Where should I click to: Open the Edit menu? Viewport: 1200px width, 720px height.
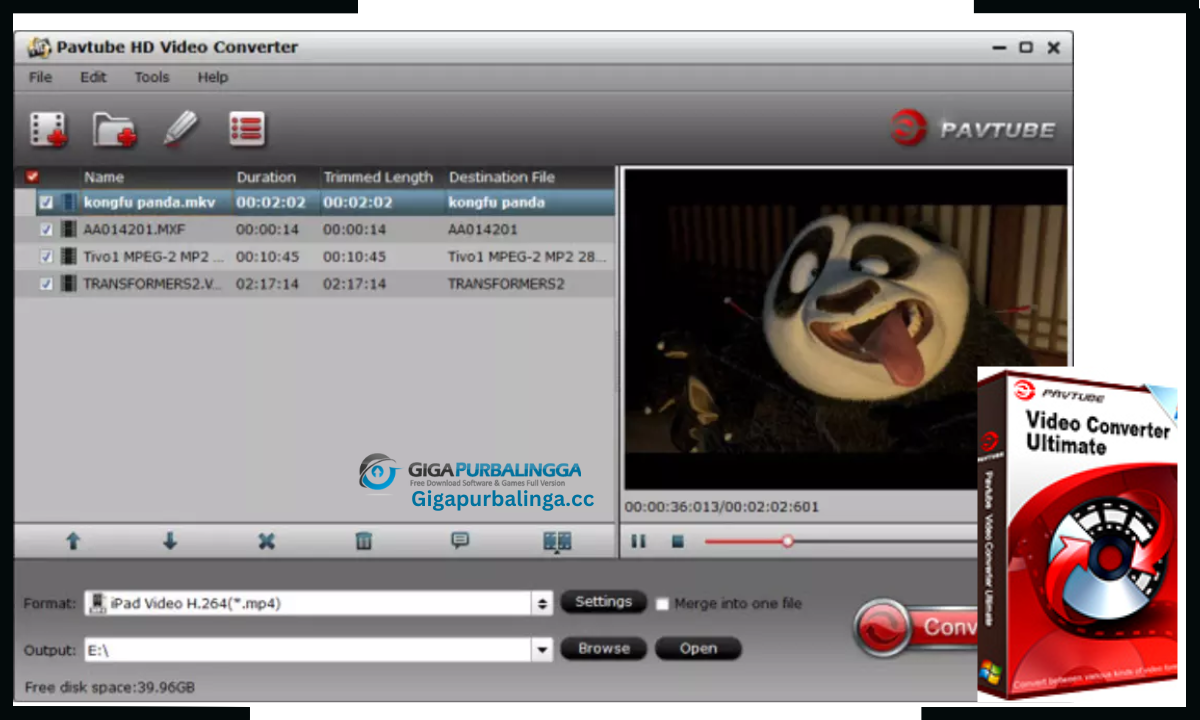(x=93, y=77)
